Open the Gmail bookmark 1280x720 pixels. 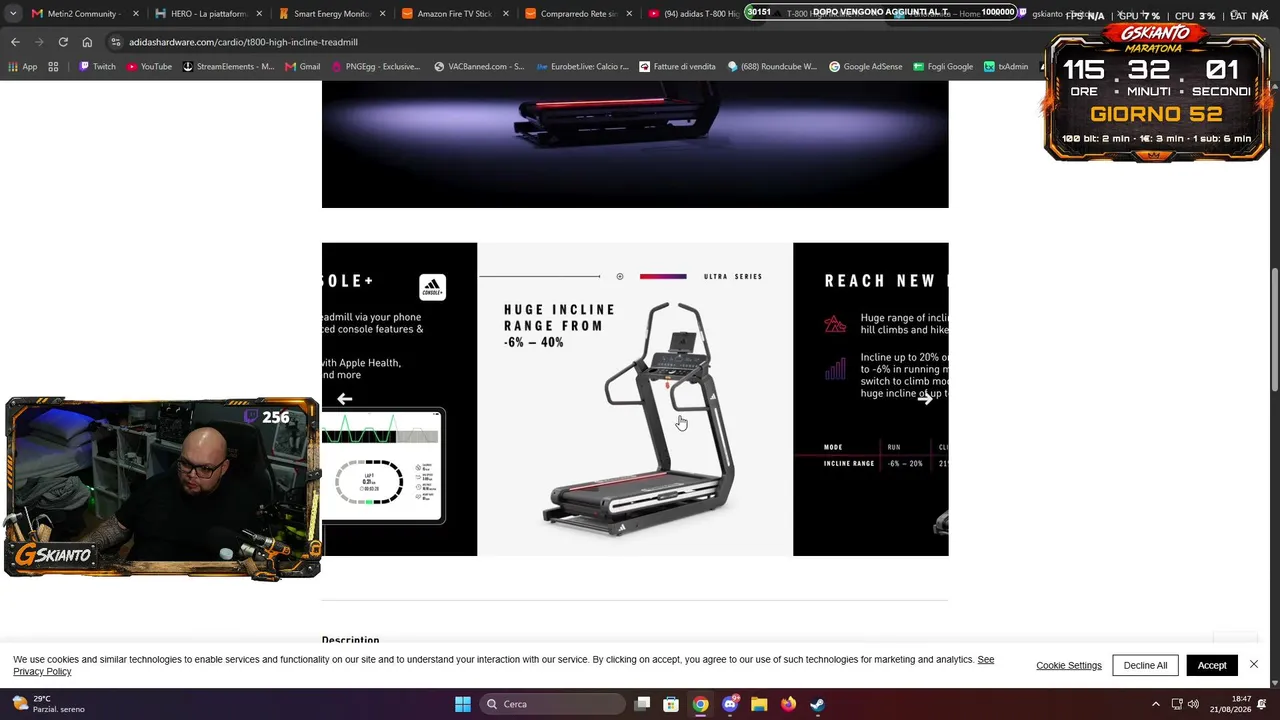coord(303,67)
